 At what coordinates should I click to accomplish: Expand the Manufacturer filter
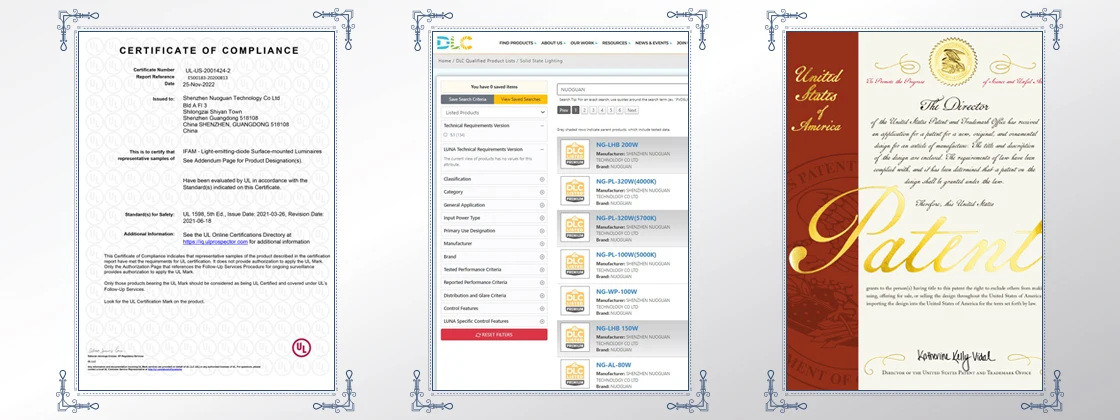click(x=542, y=244)
